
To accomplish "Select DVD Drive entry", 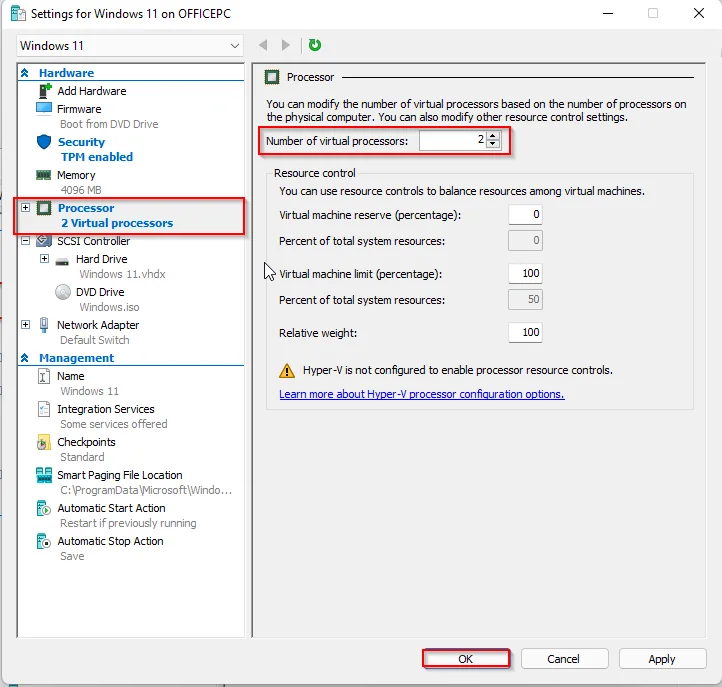I will pos(100,292).
